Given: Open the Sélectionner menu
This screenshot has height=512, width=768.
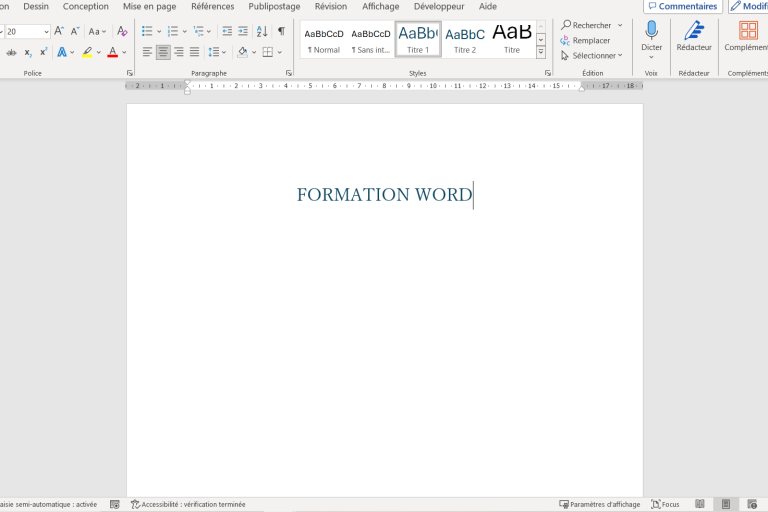Looking at the screenshot, I should [592, 55].
